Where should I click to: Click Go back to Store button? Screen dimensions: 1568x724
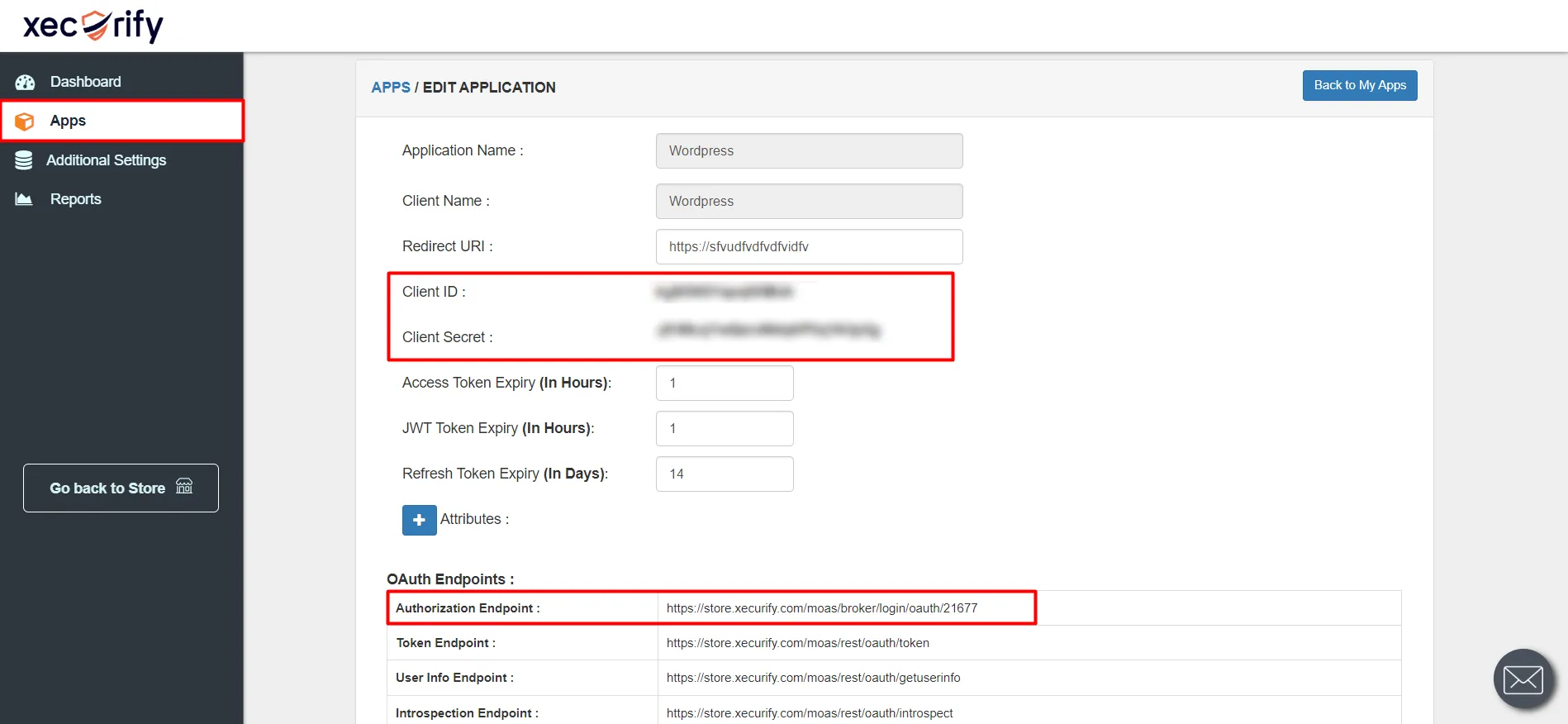coord(121,488)
